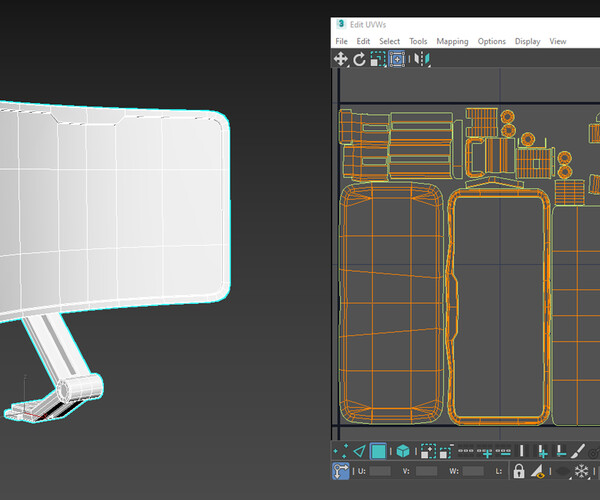Enable the Paint Select brush tool
This screenshot has height=500, width=600.
[578, 451]
